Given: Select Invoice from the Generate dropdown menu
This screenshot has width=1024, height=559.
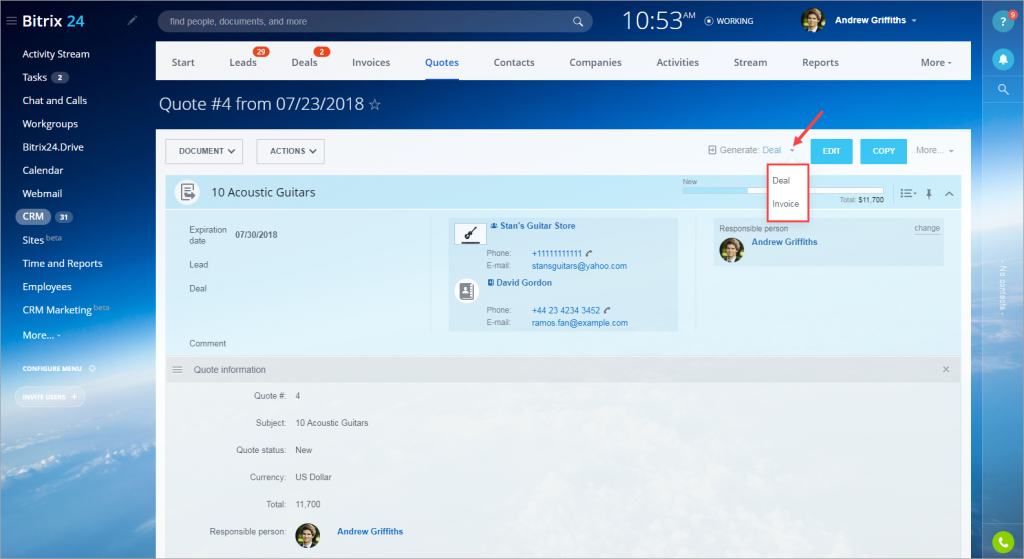Looking at the screenshot, I should click(786, 204).
